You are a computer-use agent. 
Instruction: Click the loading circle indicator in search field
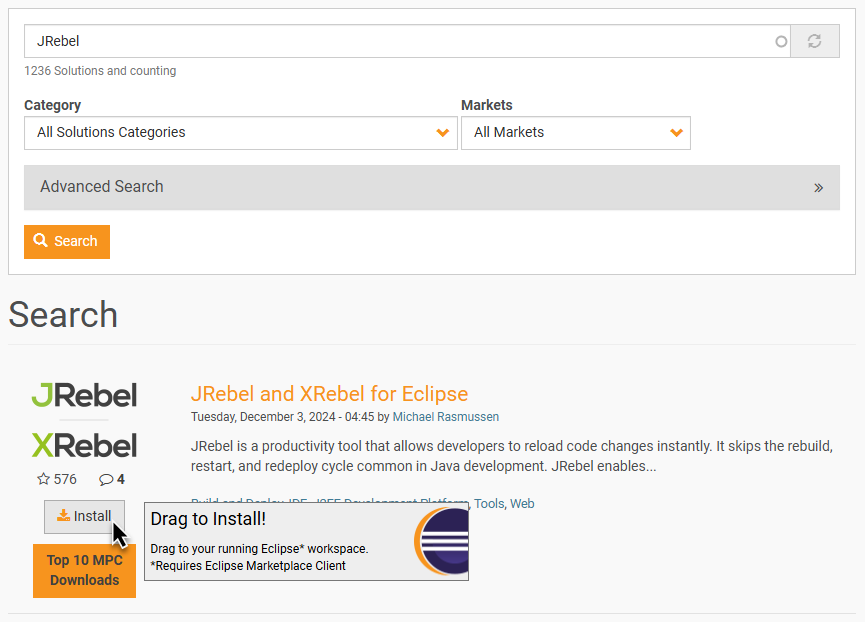[781, 41]
